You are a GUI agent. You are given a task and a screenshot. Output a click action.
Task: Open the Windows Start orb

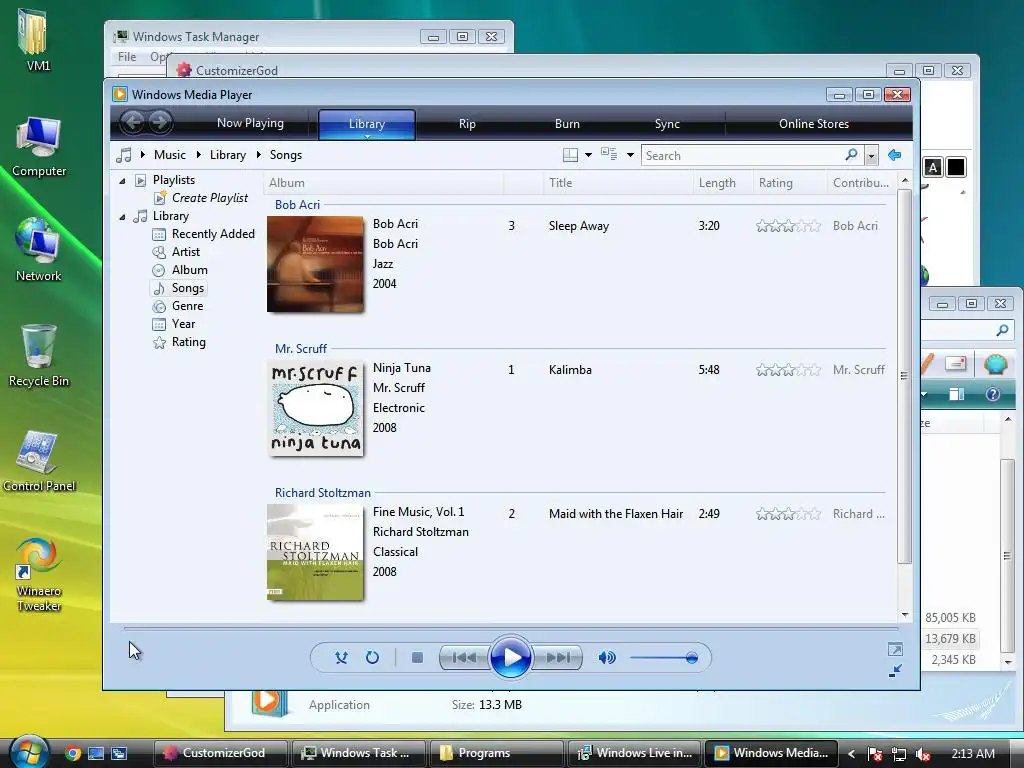click(27, 752)
